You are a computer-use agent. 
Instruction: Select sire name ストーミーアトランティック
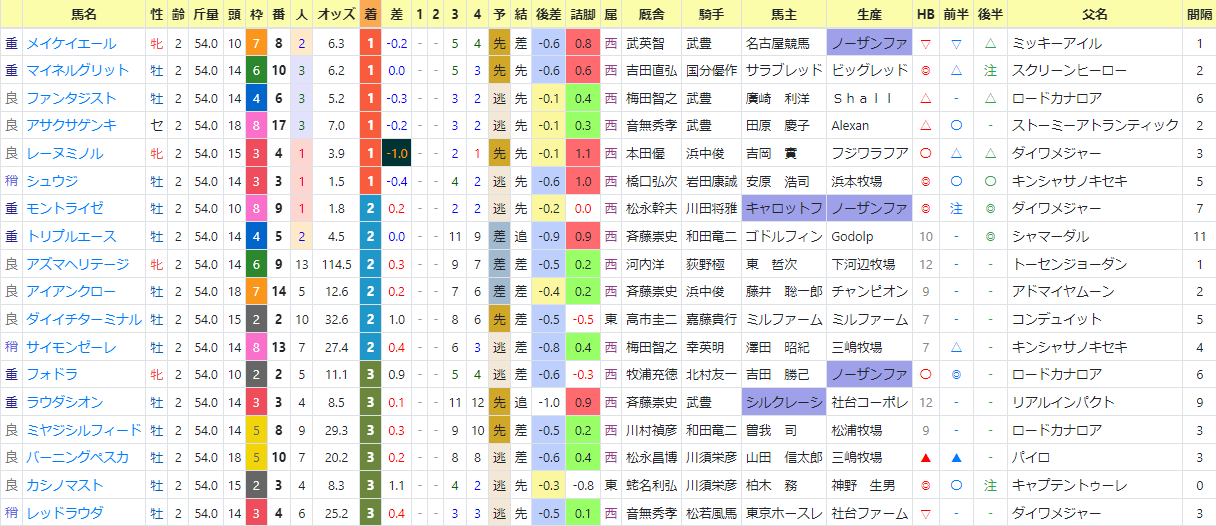1096,126
